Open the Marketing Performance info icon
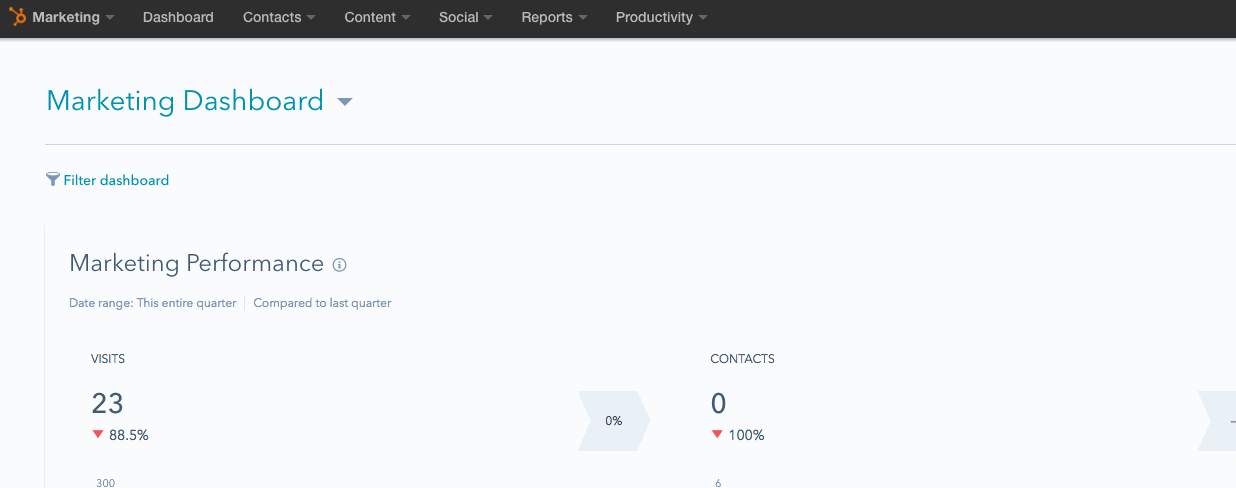The width and height of the screenshot is (1236, 488). (339, 265)
